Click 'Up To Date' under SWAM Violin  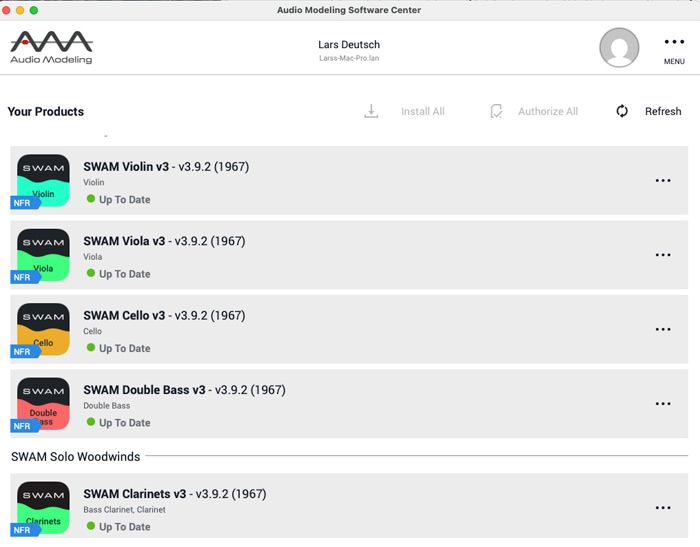pos(125,200)
